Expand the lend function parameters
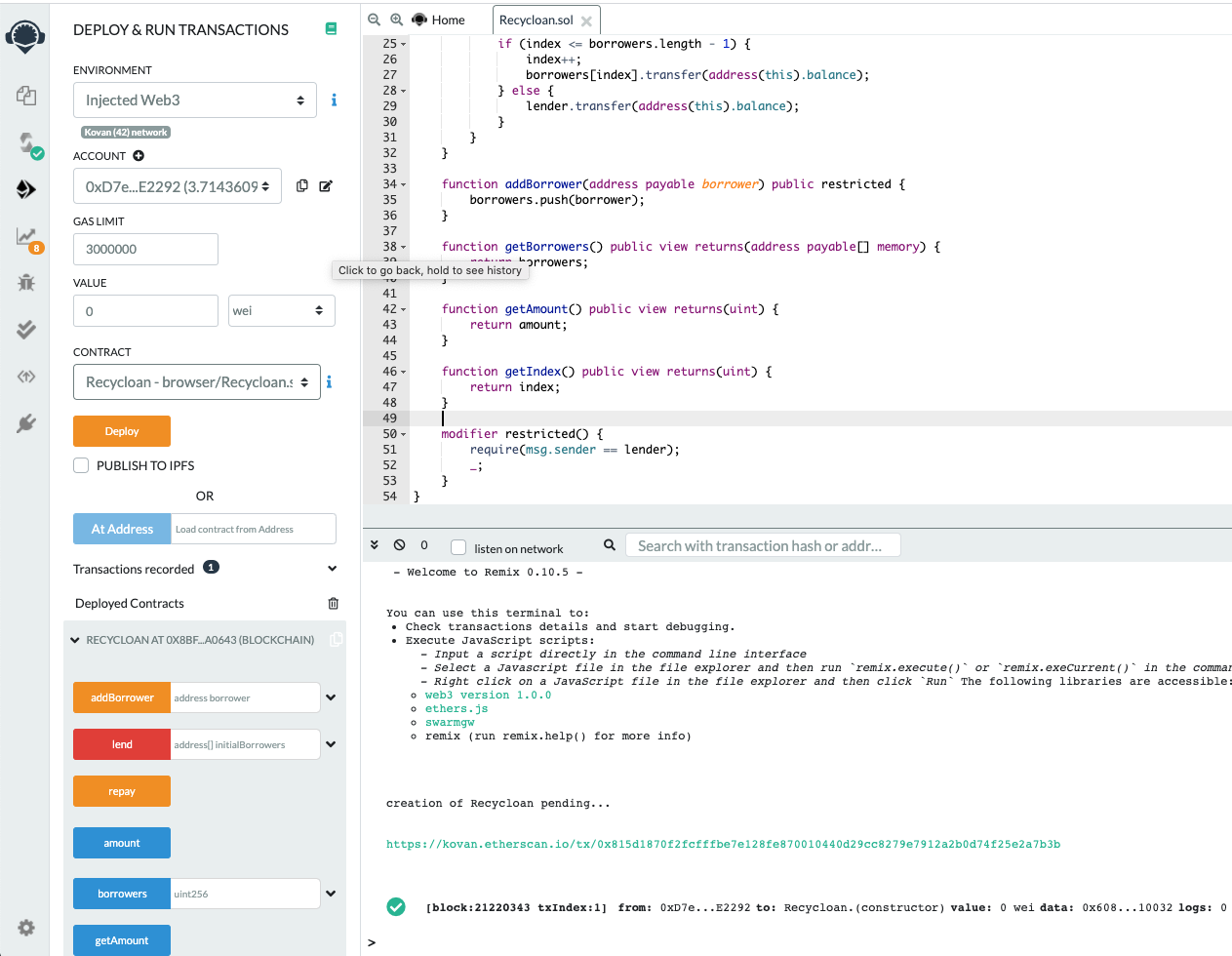Screen dimensions: 1232x956 (331, 744)
